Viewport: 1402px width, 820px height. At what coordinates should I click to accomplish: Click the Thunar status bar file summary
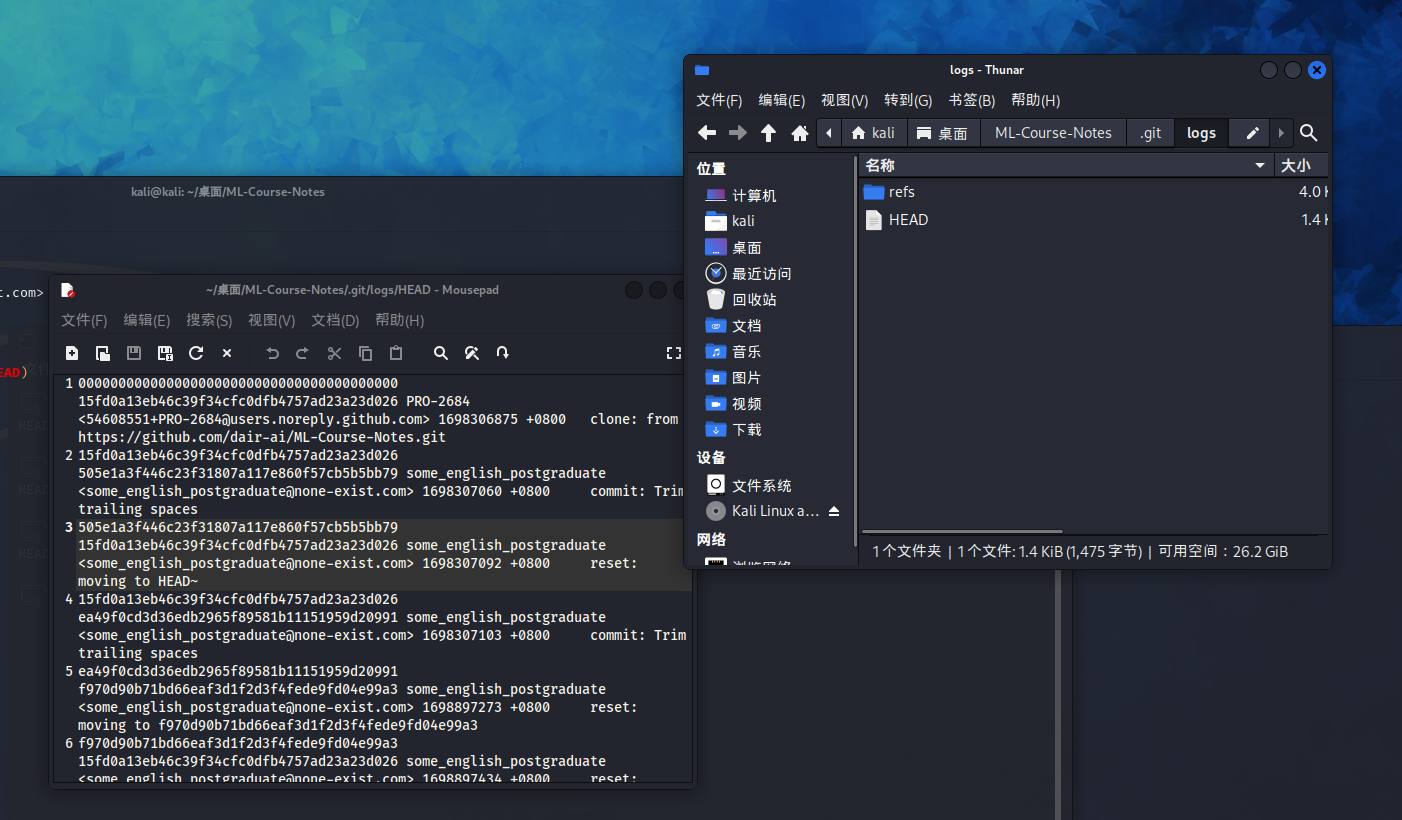[x=1080, y=551]
